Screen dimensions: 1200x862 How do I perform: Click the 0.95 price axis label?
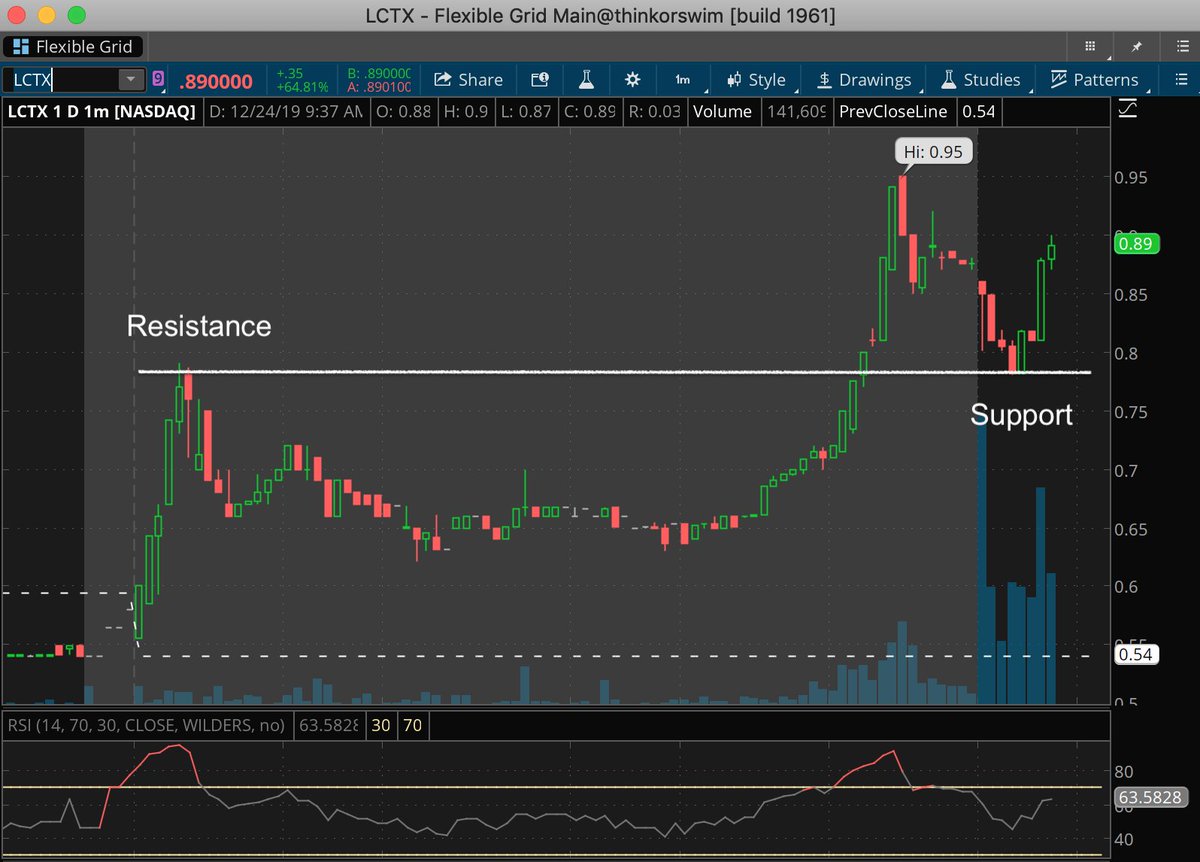pyautogui.click(x=1132, y=178)
